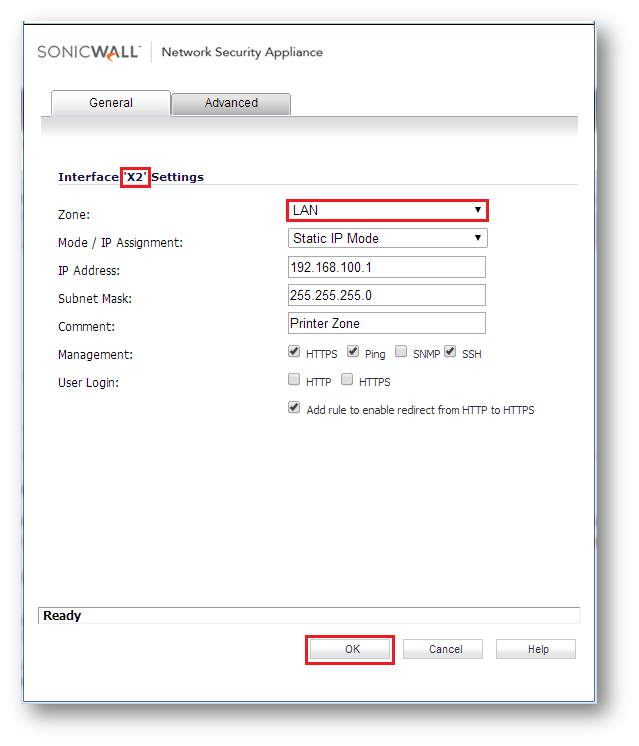Toggle the HTTP to HTTPS redirect rule checkbox
This screenshot has height=746, width=639.
click(294, 408)
